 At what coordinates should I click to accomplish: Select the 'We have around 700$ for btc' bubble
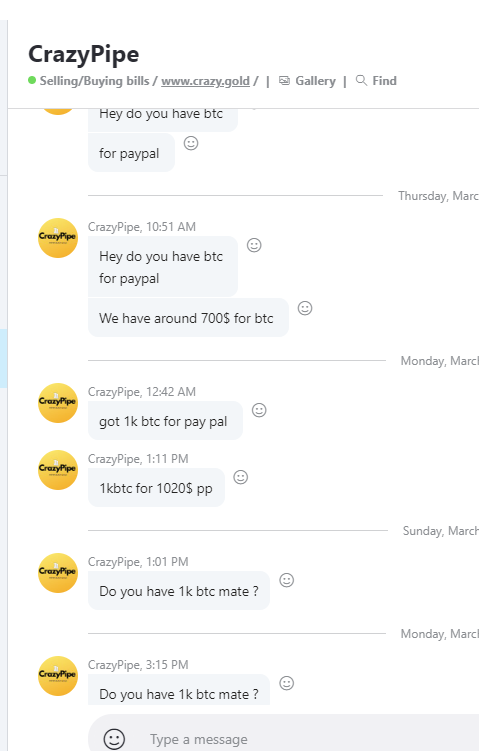(188, 318)
